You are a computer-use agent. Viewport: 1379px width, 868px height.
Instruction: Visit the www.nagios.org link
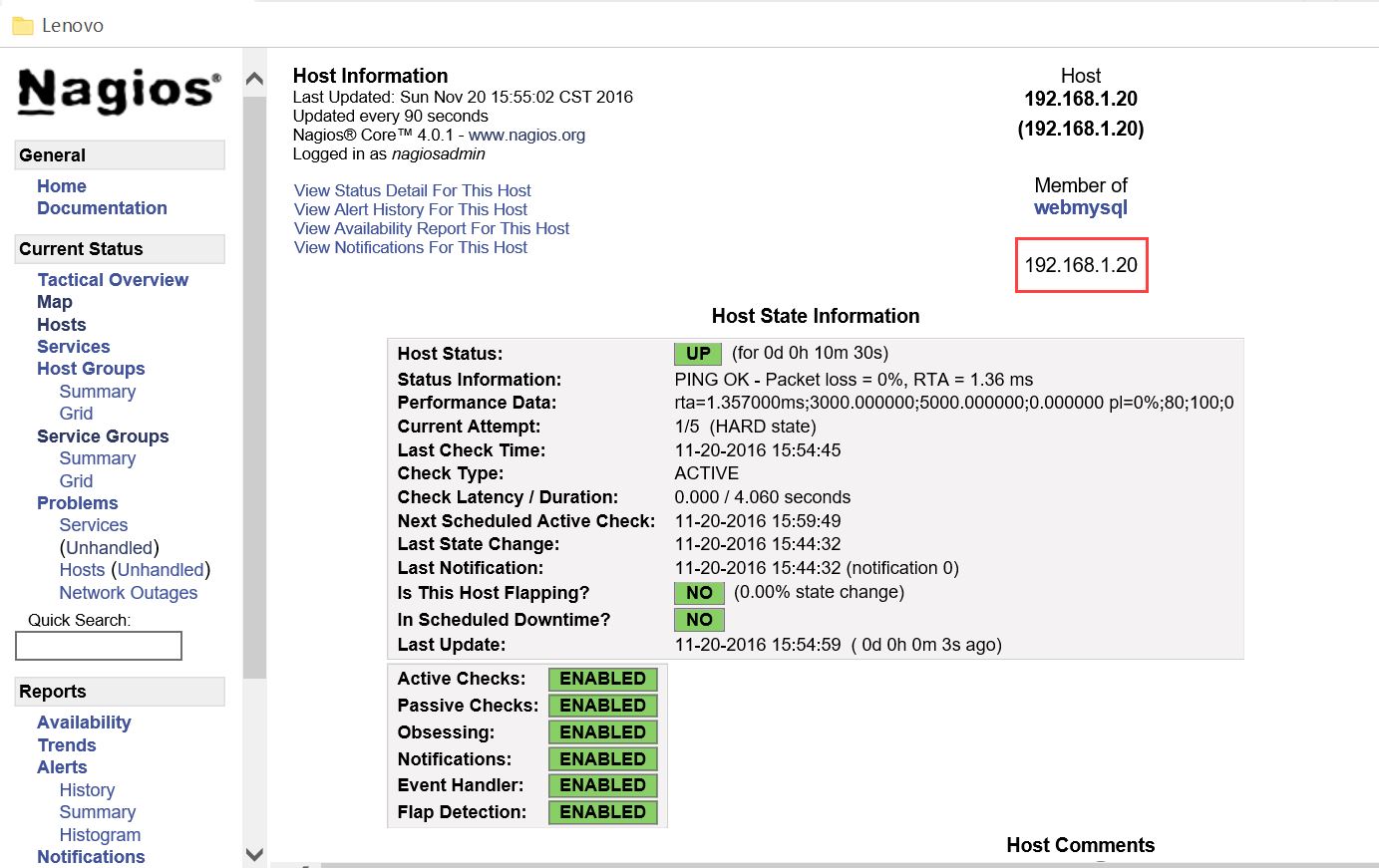(526, 135)
